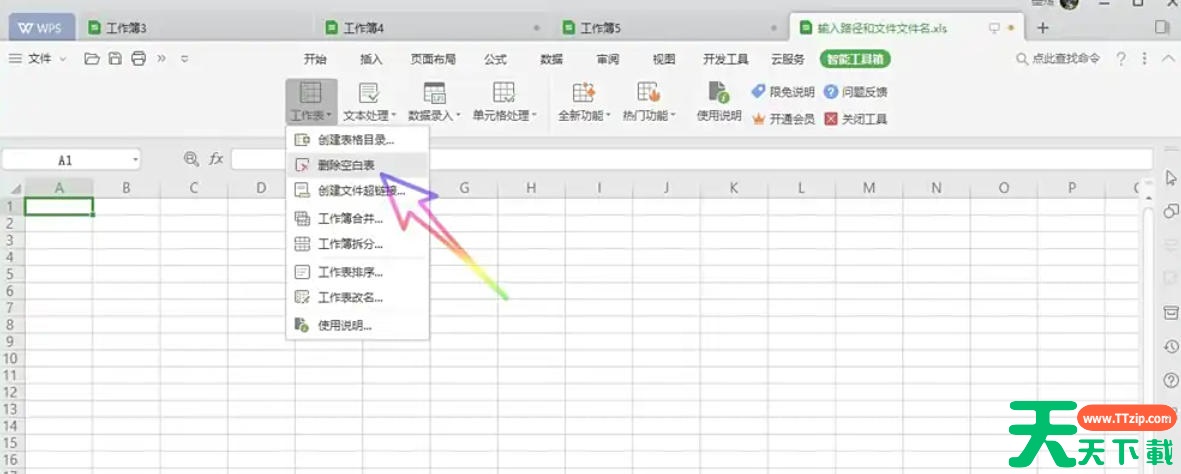Image resolution: width=1181 pixels, height=474 pixels.
Task: Expand more quick access tools chevron
Action: pyautogui.click(x=161, y=59)
